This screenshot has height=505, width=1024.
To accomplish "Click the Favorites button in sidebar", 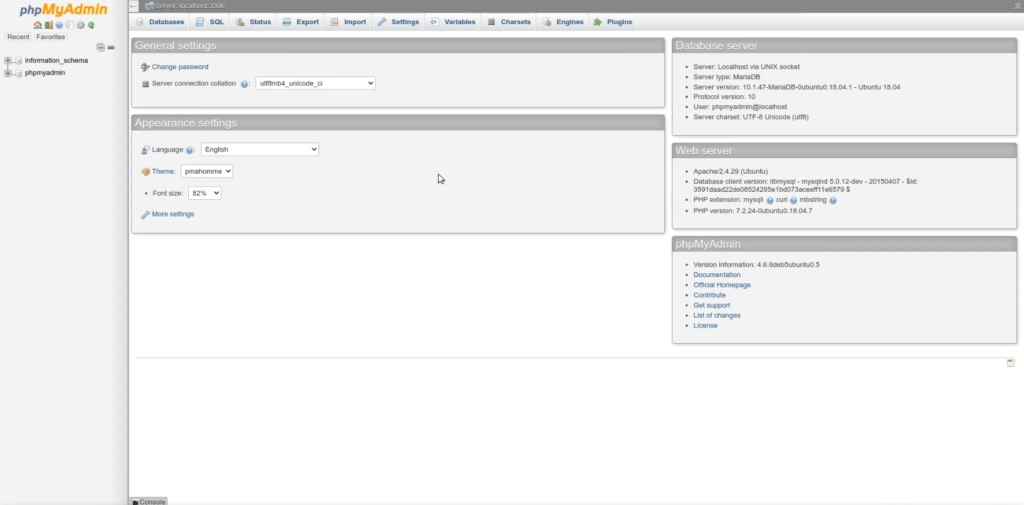I will [x=51, y=37].
